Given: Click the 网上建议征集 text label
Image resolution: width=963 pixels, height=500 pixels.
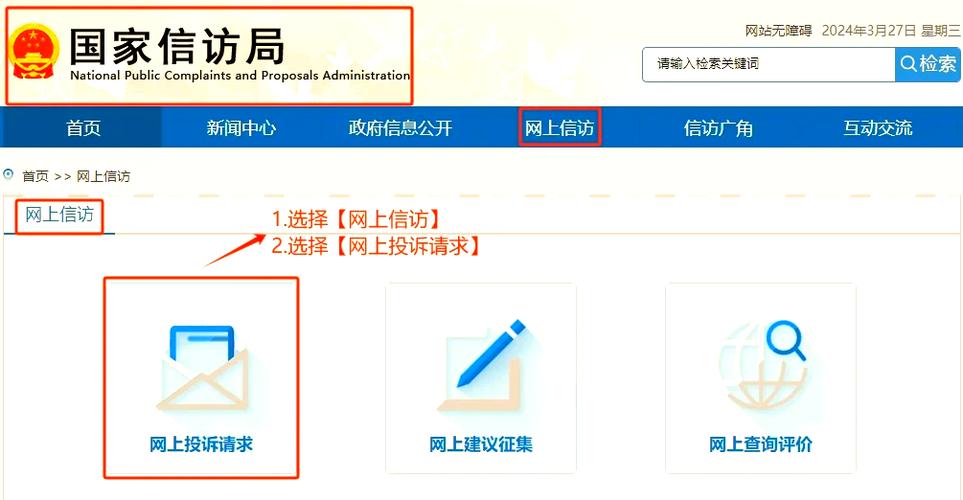Looking at the screenshot, I should point(481,444).
